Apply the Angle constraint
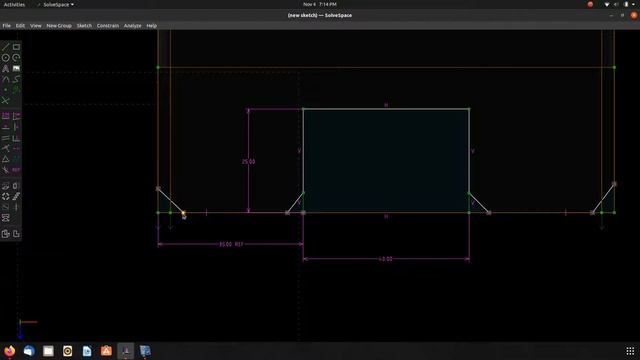Screen dimensions: 640x360 pos(16,116)
